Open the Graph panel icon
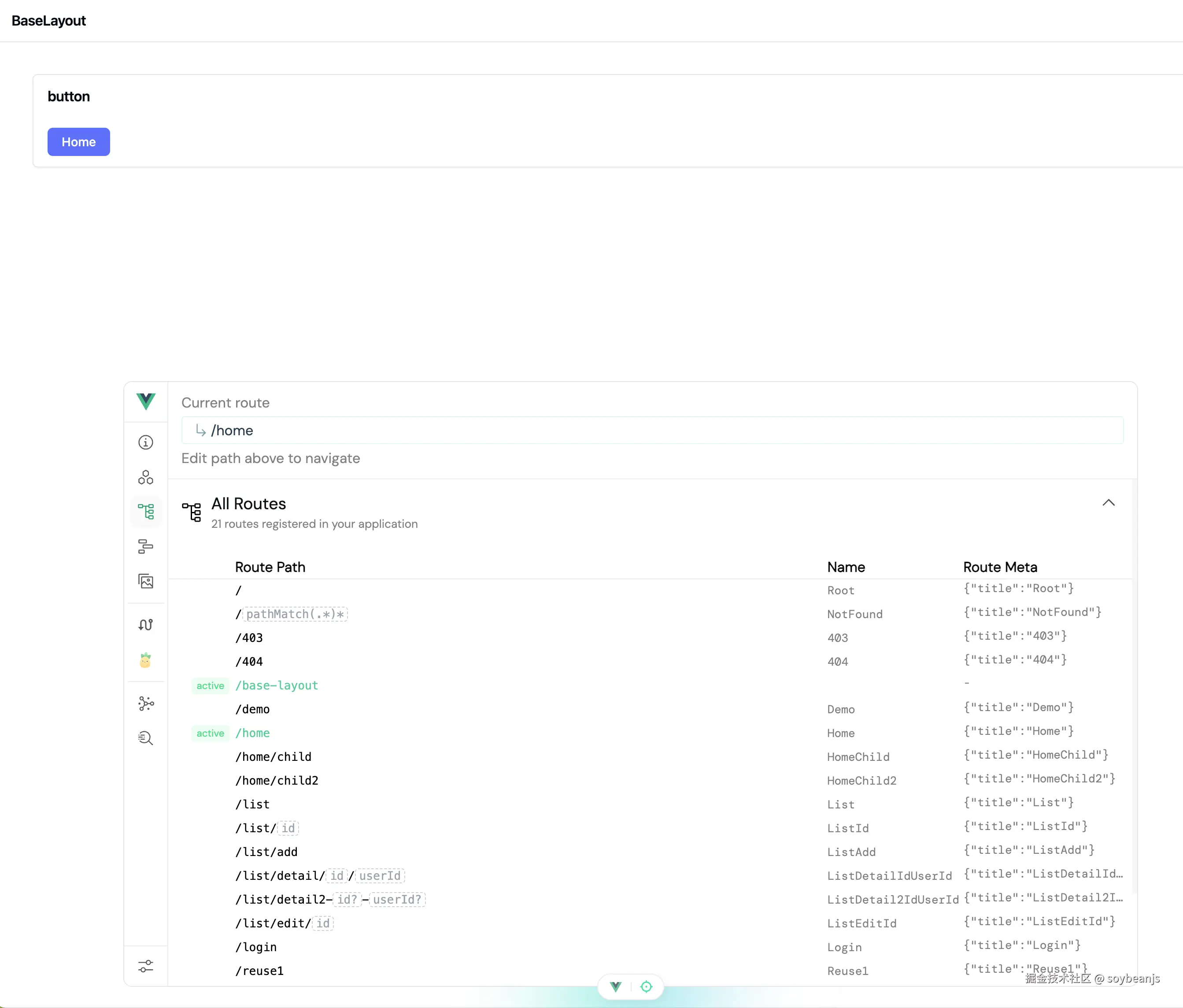 click(146, 704)
